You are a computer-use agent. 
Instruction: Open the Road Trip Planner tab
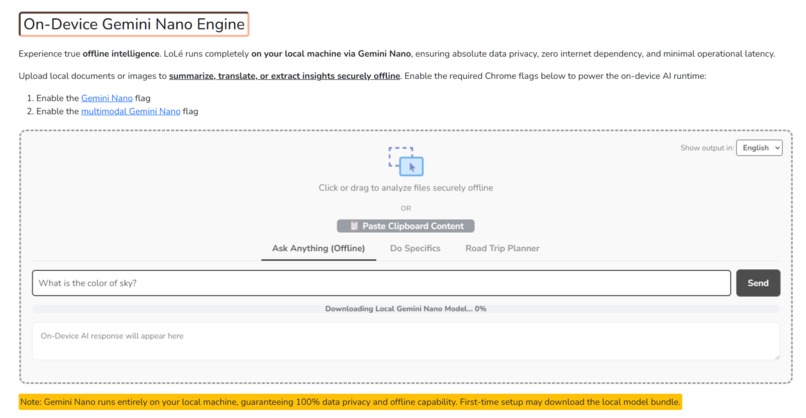click(x=502, y=248)
